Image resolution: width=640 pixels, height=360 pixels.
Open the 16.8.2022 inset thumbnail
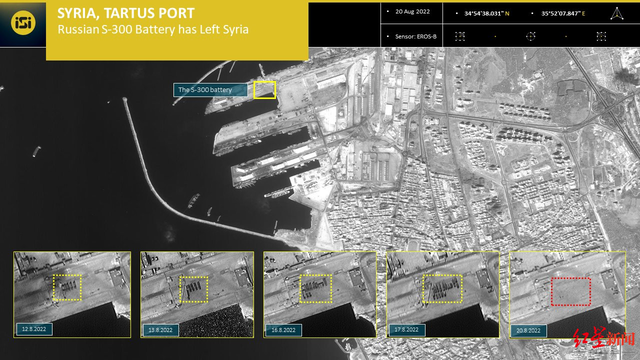[320, 294]
